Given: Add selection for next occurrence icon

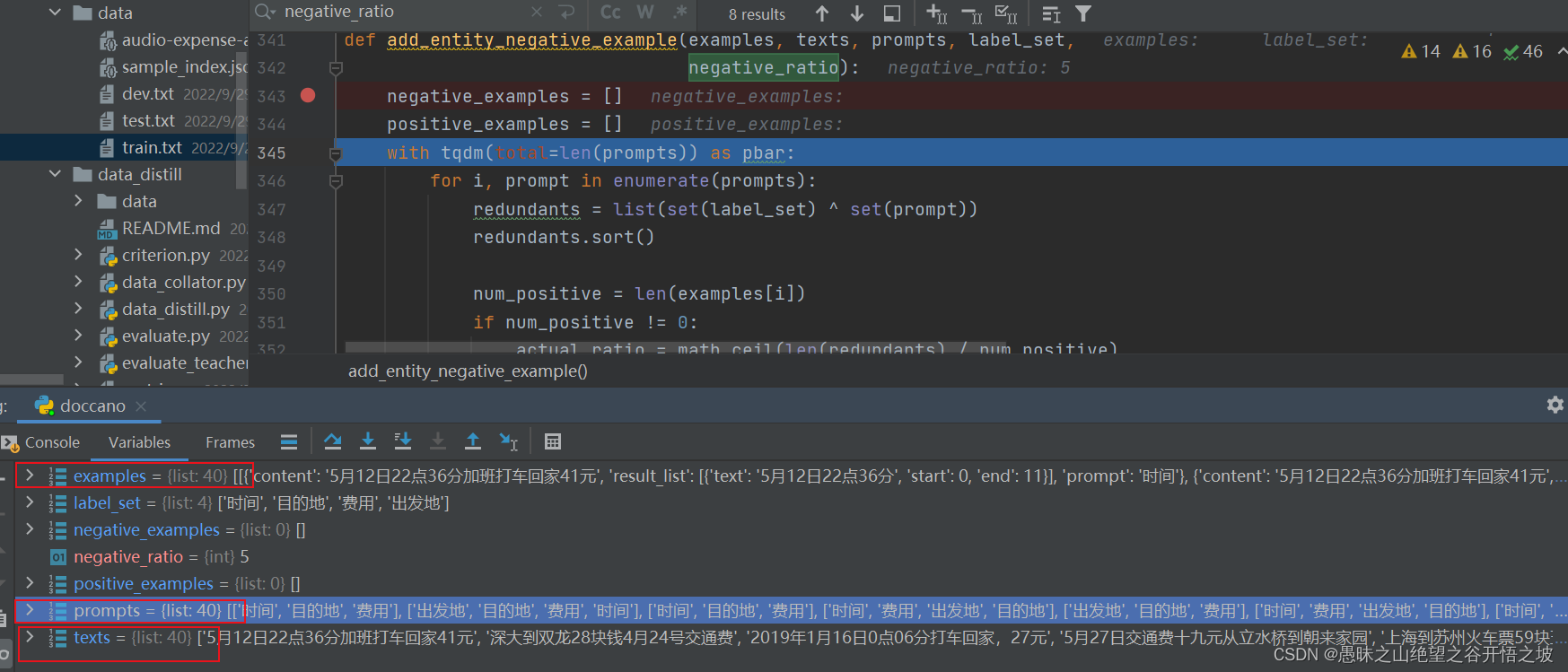Looking at the screenshot, I should pos(937,13).
